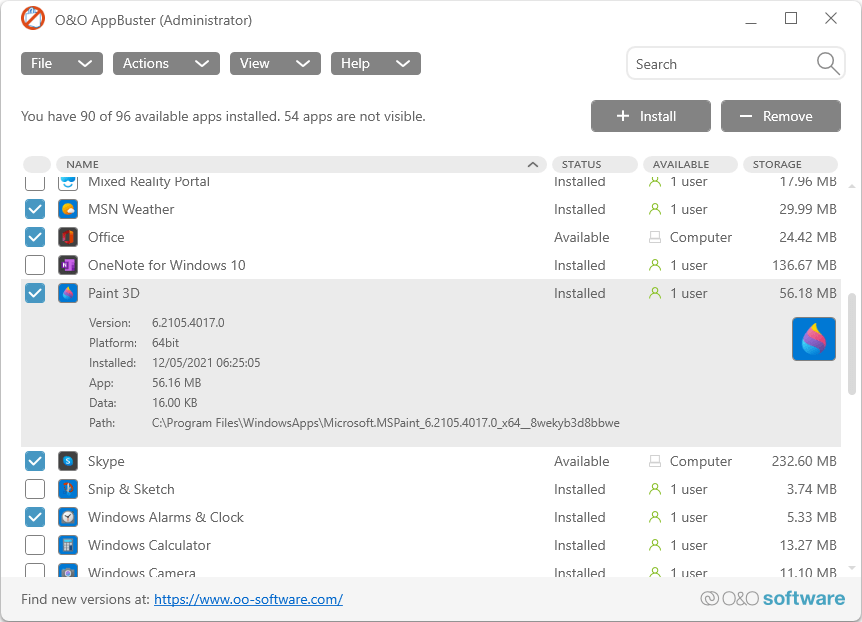Image resolution: width=862 pixels, height=622 pixels.
Task: Toggle the select-all header checkbox
Action: click(37, 164)
